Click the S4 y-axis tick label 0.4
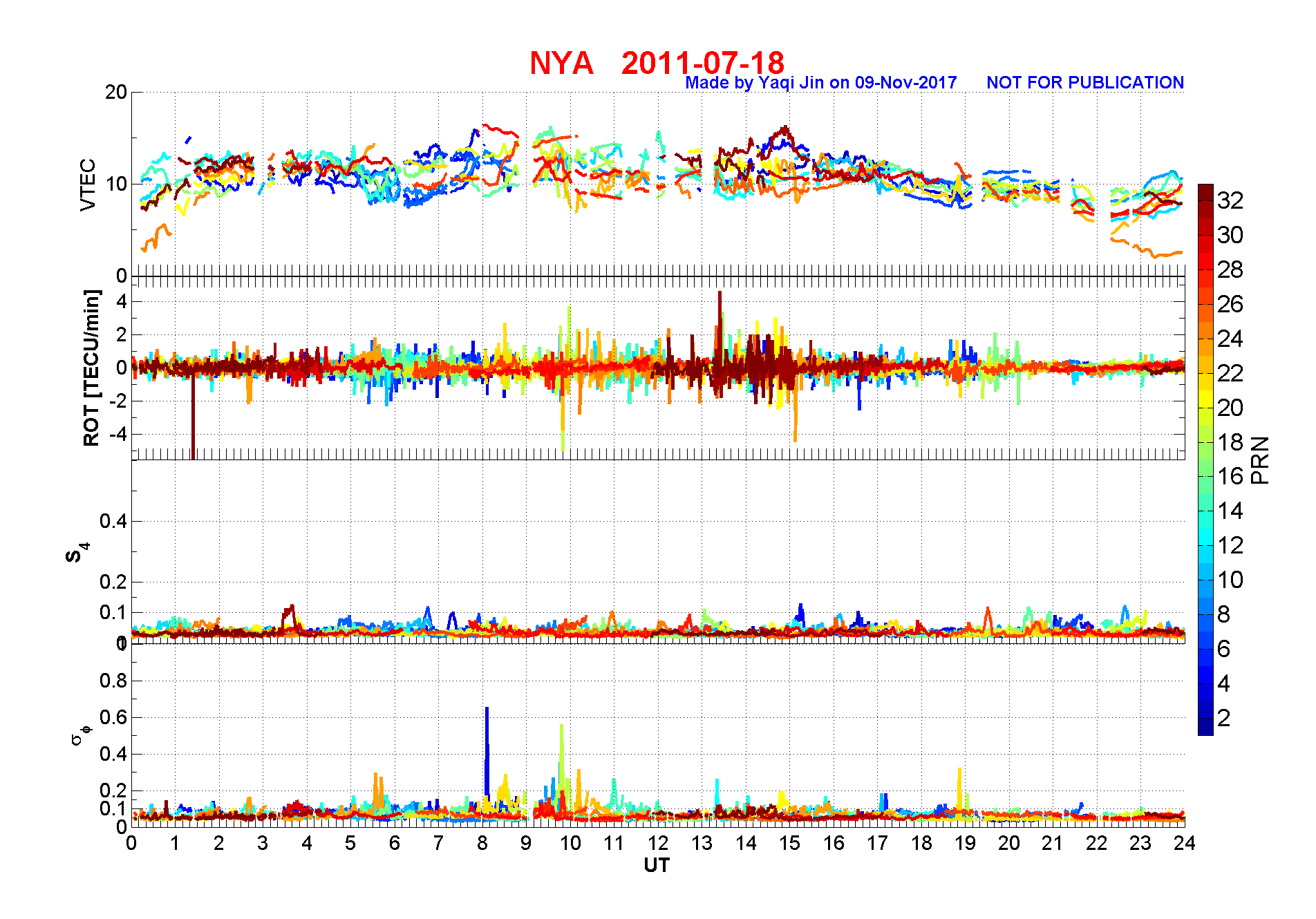This screenshot has width=1316, height=919. pyautogui.click(x=113, y=521)
